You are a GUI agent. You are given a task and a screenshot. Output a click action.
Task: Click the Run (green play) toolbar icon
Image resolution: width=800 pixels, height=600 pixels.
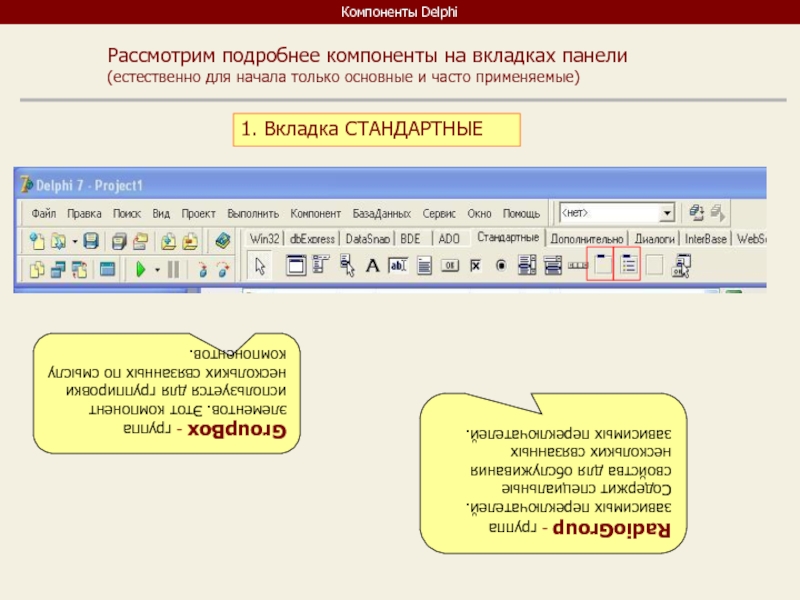[x=141, y=268]
